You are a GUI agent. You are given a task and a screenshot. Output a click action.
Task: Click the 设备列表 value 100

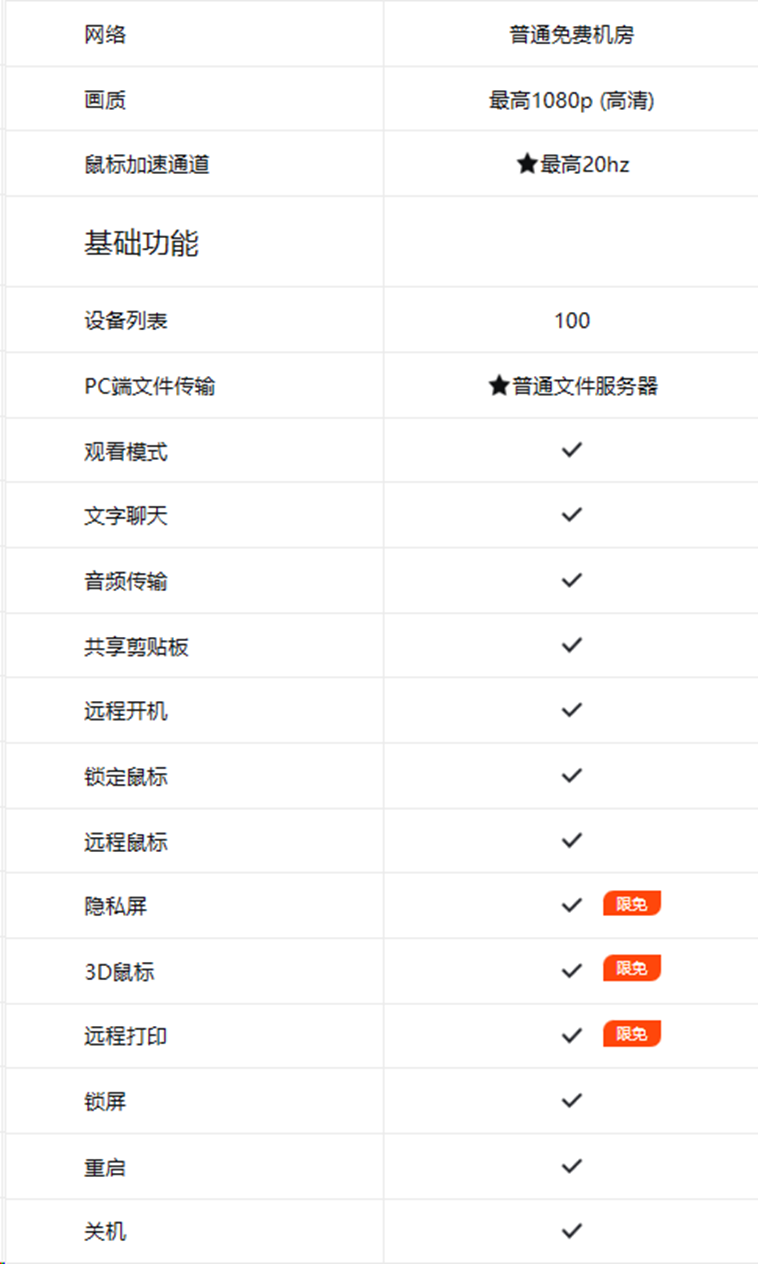(572, 321)
